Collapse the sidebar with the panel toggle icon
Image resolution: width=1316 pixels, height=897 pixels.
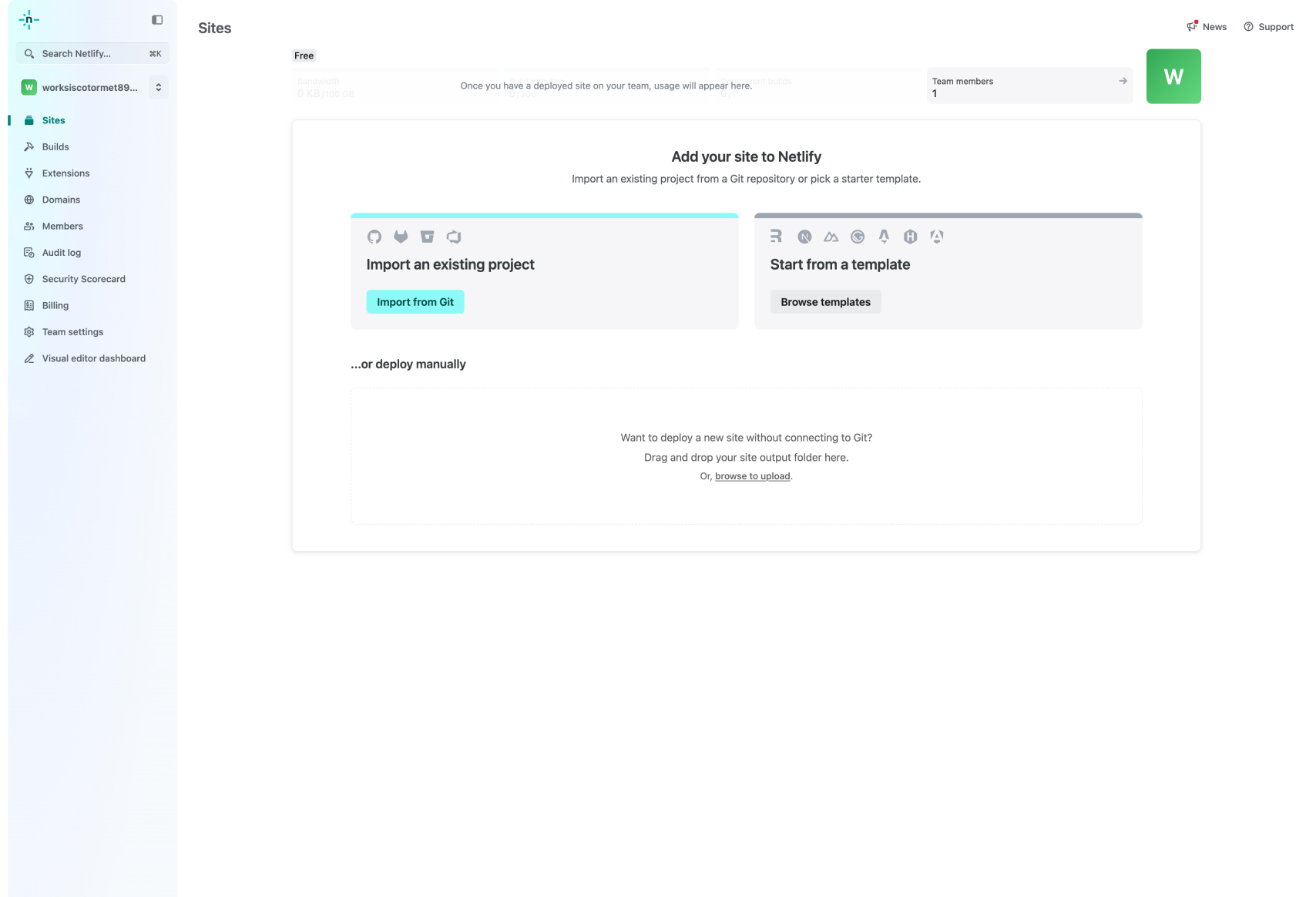pos(157,20)
